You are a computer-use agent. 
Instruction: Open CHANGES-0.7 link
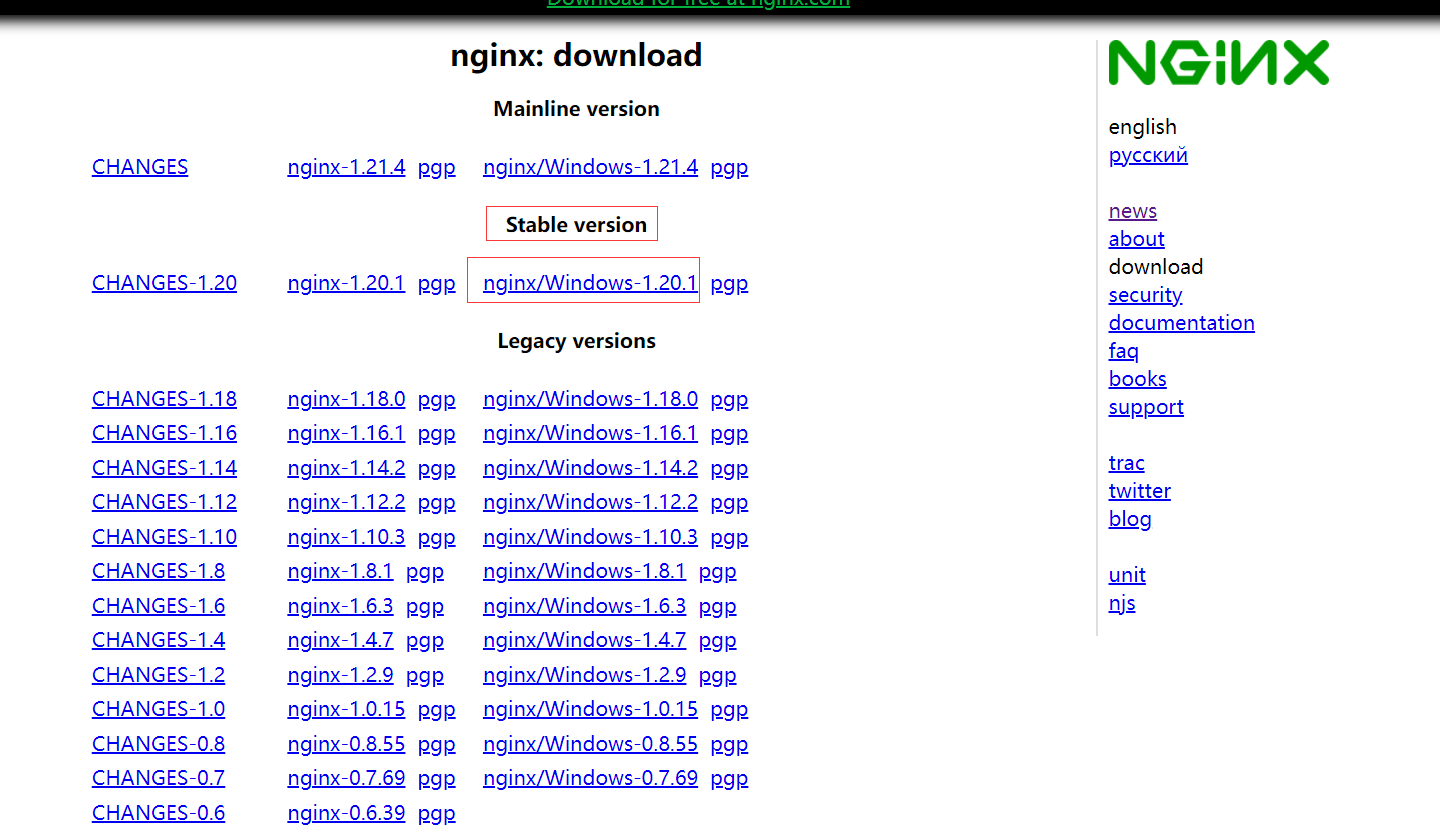pyautogui.click(x=158, y=778)
